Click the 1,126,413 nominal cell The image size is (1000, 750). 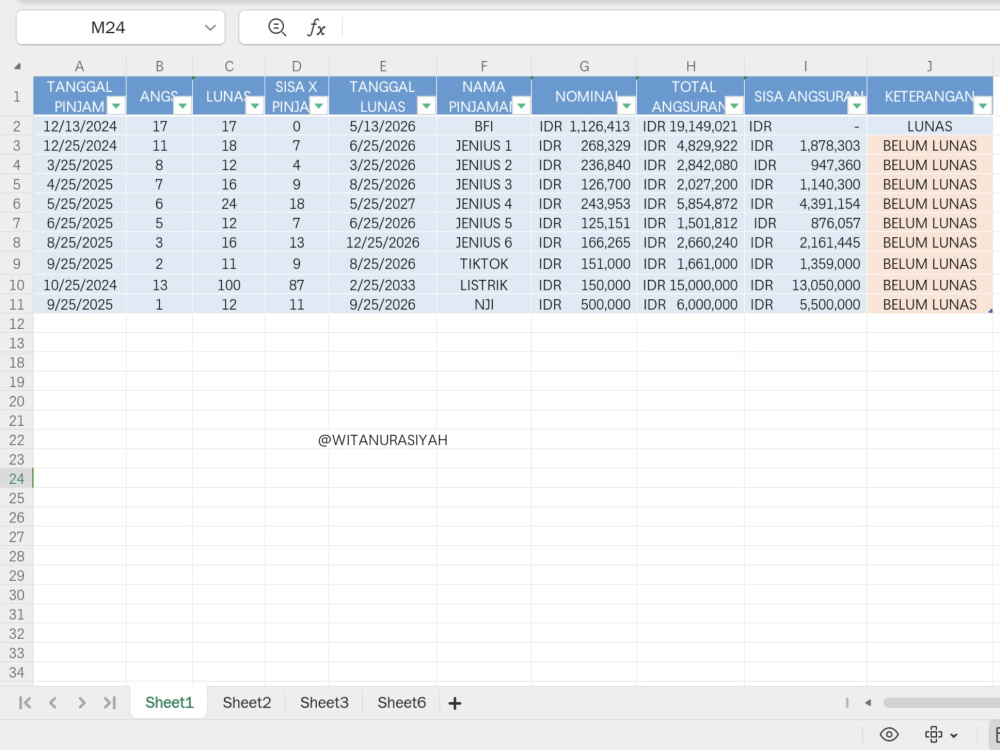pyautogui.click(x=584, y=126)
